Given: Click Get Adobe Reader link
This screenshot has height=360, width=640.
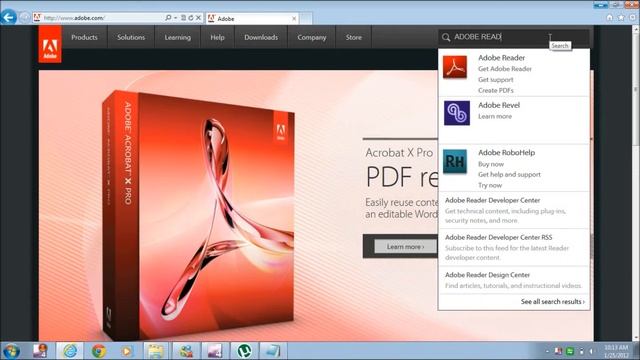Looking at the screenshot, I should coord(505,69).
